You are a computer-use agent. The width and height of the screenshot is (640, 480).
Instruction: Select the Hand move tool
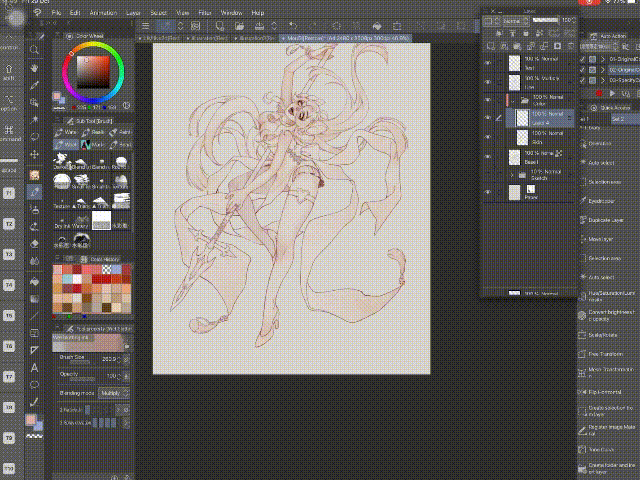35,67
